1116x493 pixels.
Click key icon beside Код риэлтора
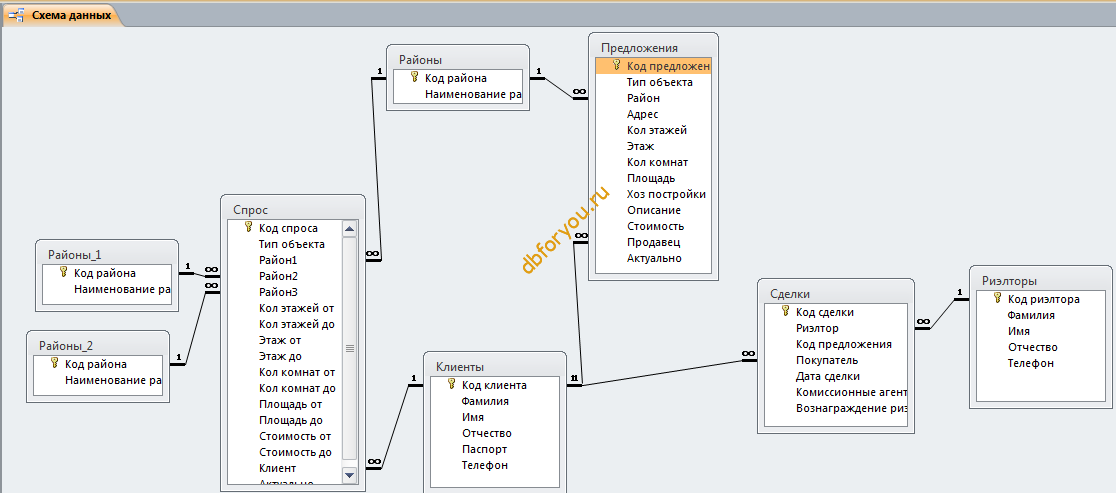coord(998,299)
